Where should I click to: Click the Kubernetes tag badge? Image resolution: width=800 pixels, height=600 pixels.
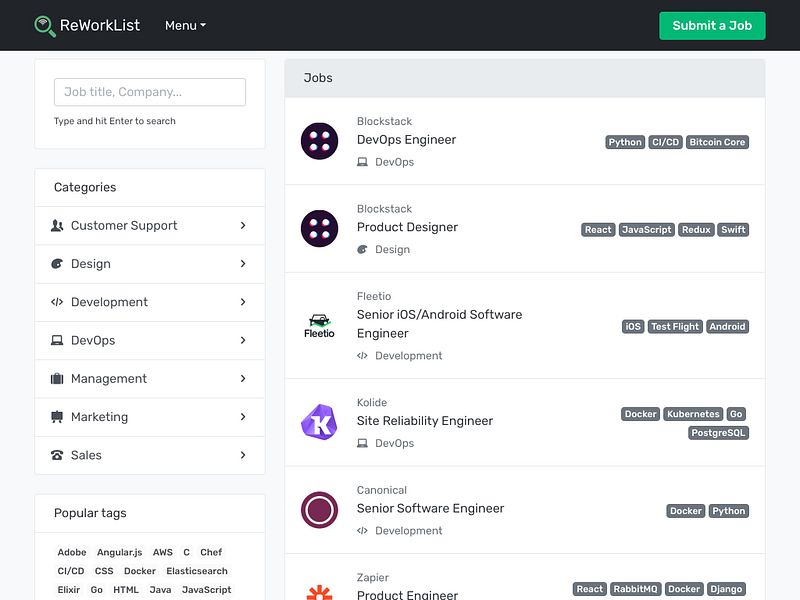[x=693, y=414]
